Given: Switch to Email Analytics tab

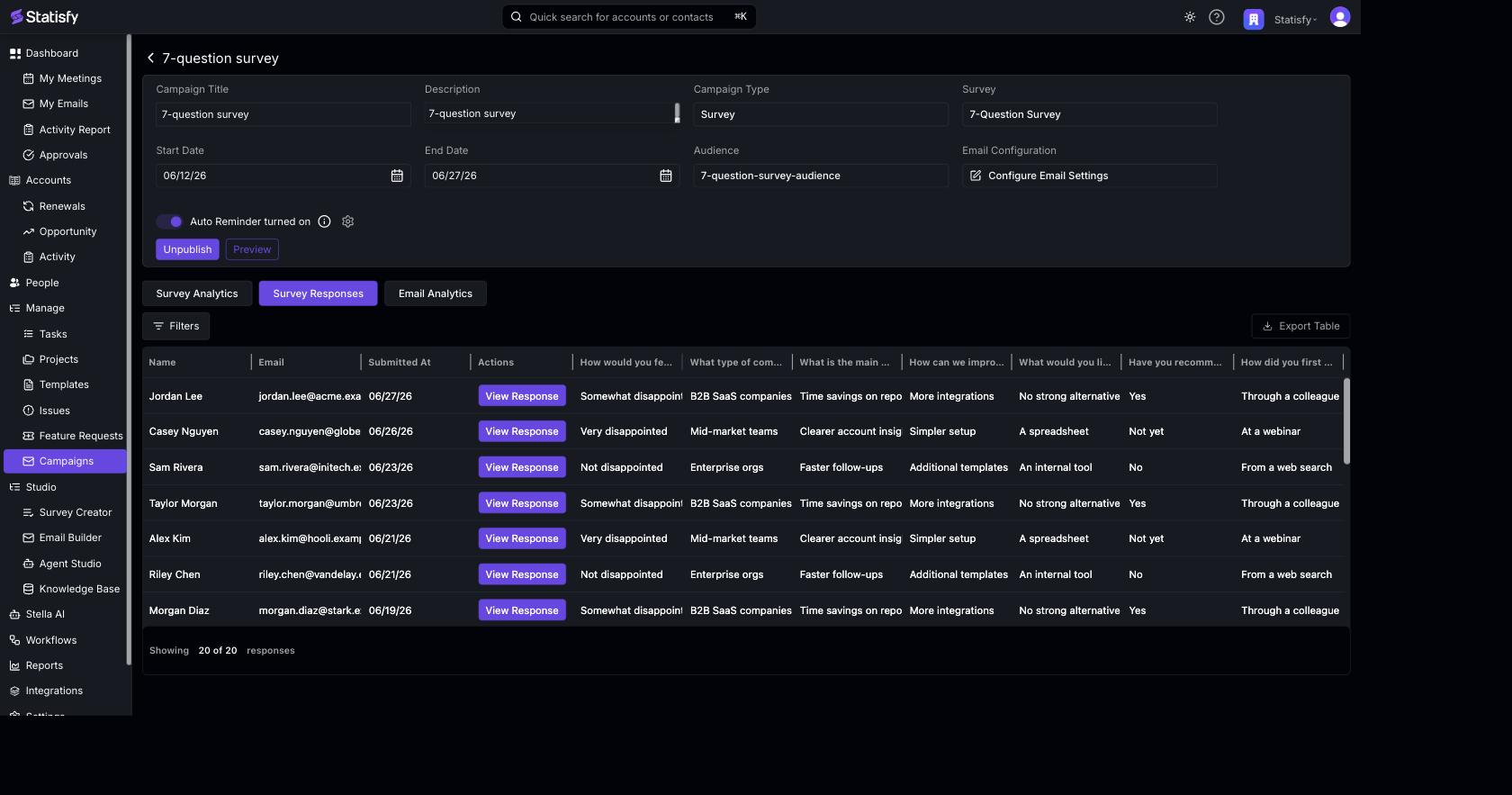Looking at the screenshot, I should (x=436, y=294).
